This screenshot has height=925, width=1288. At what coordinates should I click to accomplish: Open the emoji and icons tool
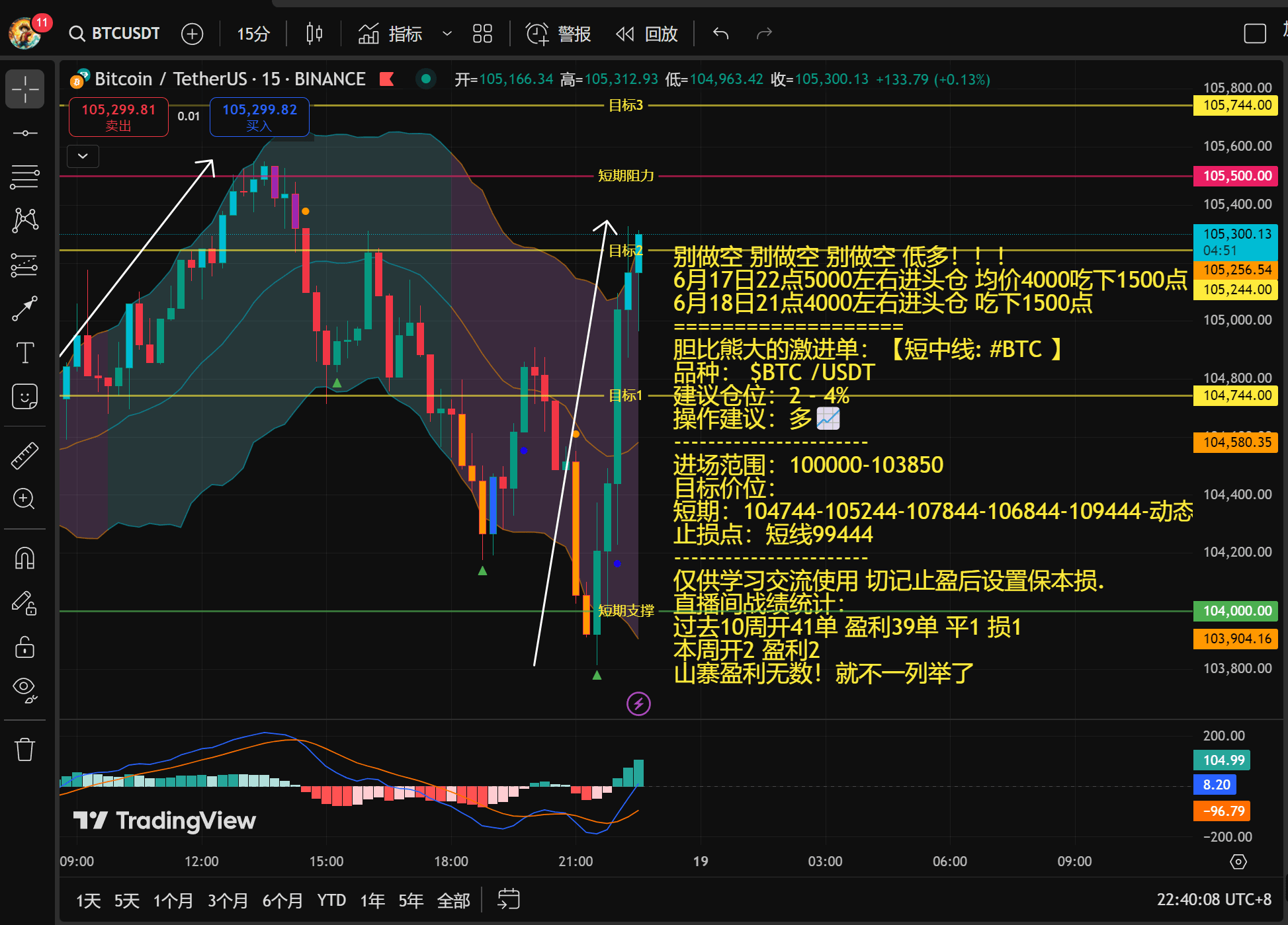(x=25, y=397)
